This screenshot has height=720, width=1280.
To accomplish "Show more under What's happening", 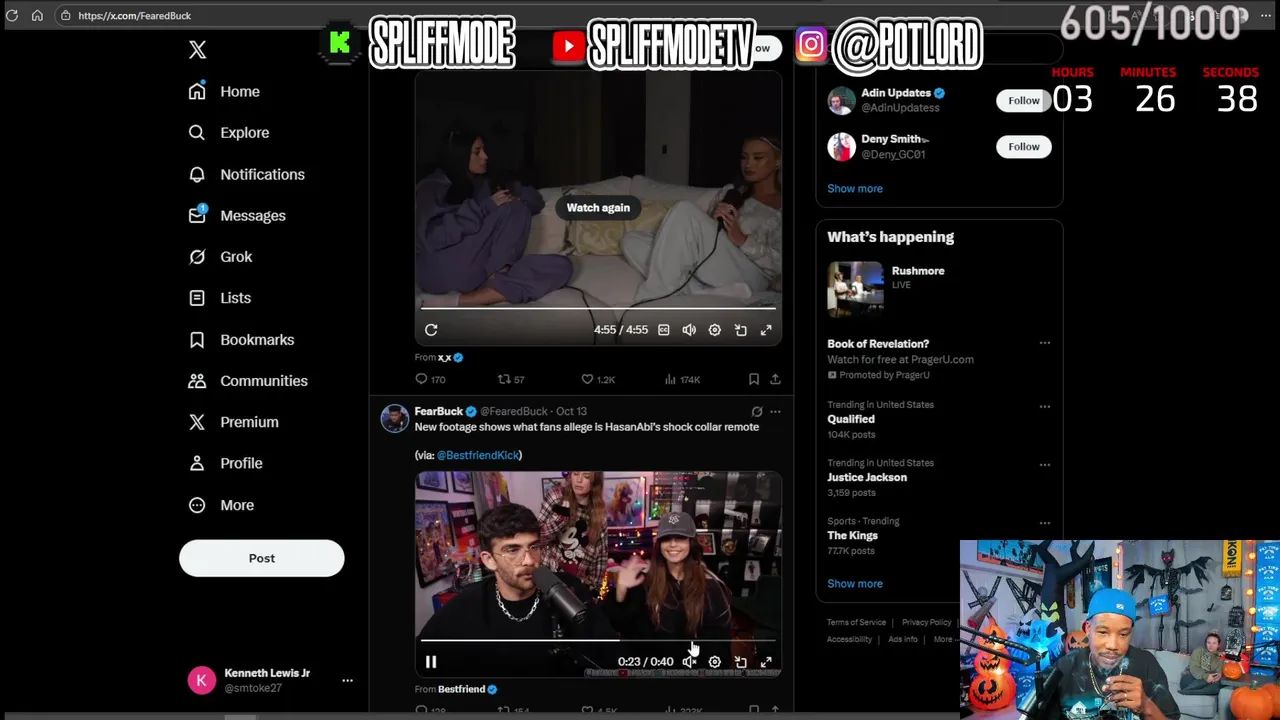I will click(x=855, y=583).
